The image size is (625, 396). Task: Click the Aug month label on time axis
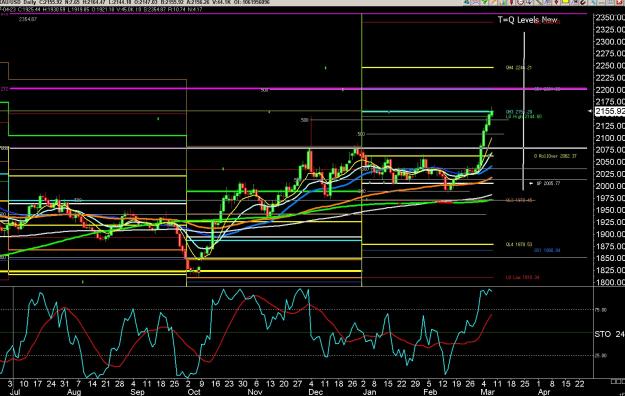coord(74,392)
